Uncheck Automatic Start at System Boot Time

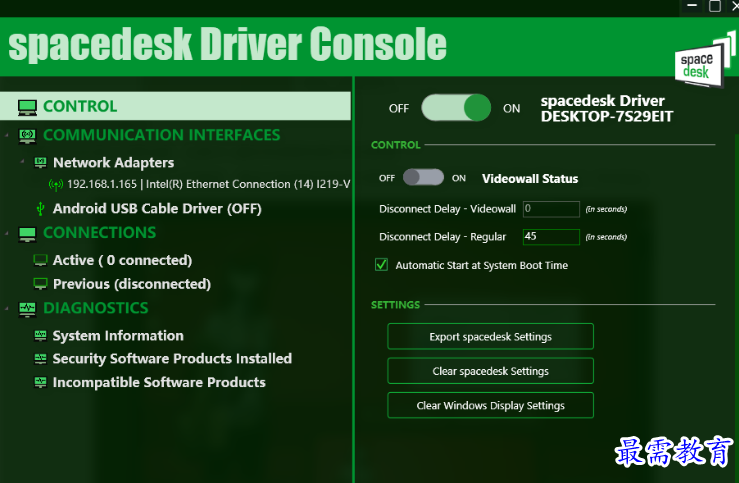(x=381, y=265)
